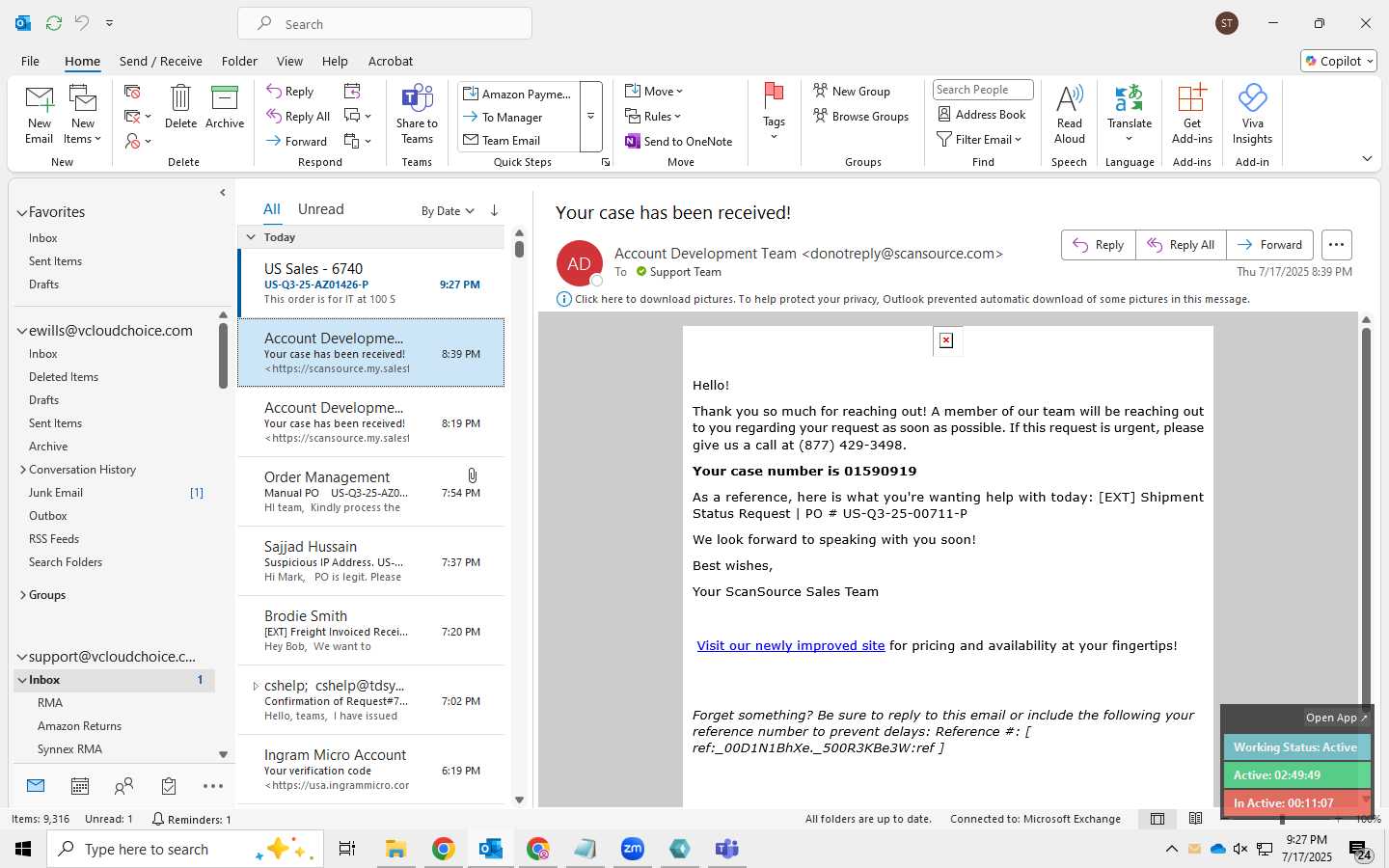The image size is (1389, 868).
Task: Show Unread messages only
Action: pos(320,209)
